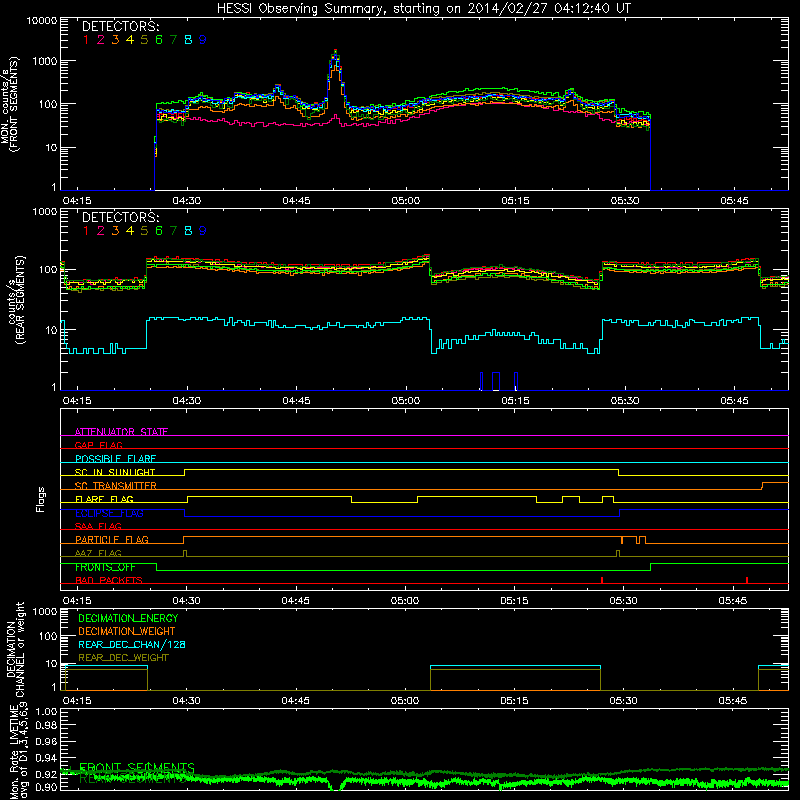The width and height of the screenshot is (800, 800).
Task: Click the 04:15 tick label under the Flags plot
Action: (77, 601)
